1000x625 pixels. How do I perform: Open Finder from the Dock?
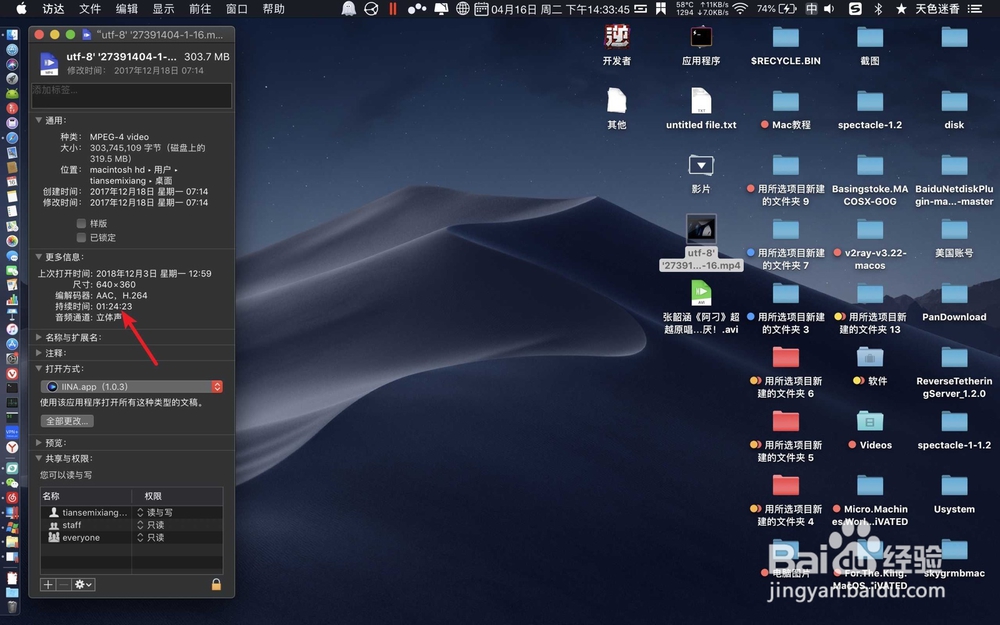tap(12, 34)
